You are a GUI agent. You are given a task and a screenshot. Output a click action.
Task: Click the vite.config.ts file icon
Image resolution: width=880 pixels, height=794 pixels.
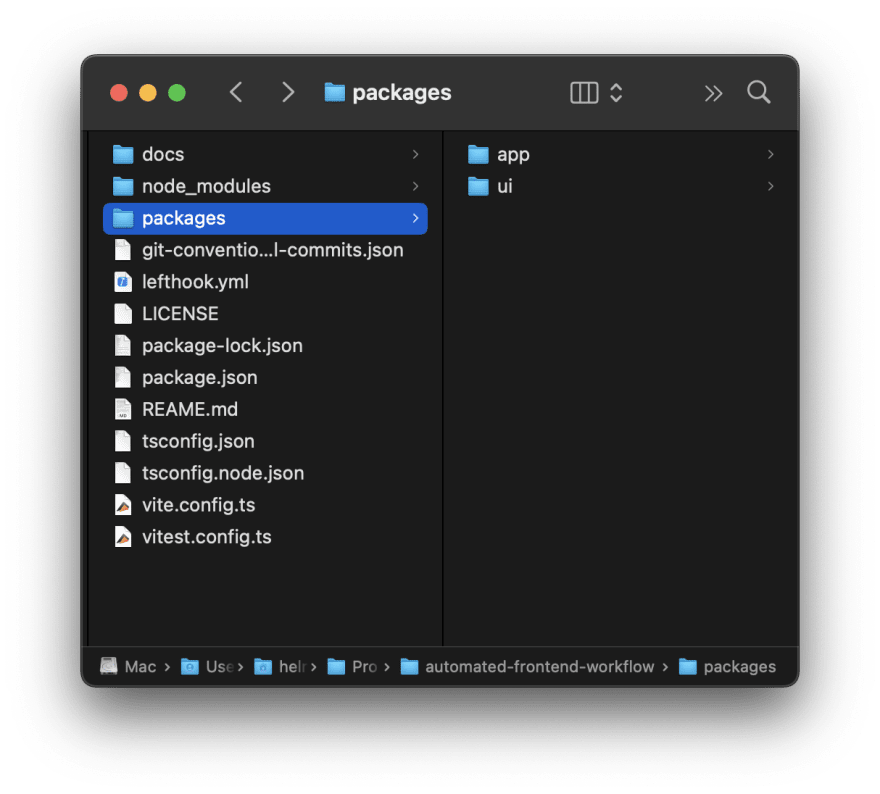coord(123,505)
